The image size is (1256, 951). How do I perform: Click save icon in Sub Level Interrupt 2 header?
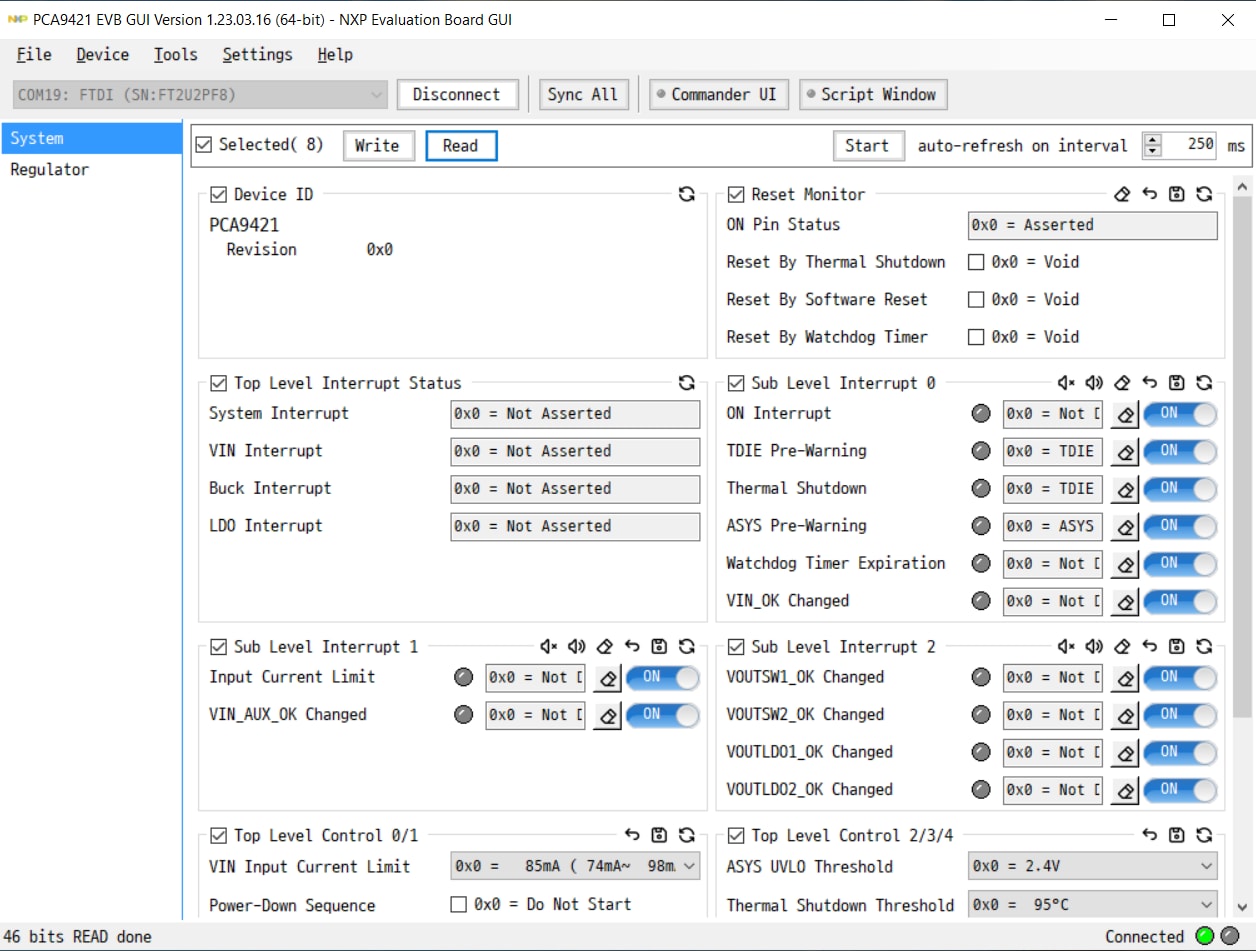pos(1177,647)
